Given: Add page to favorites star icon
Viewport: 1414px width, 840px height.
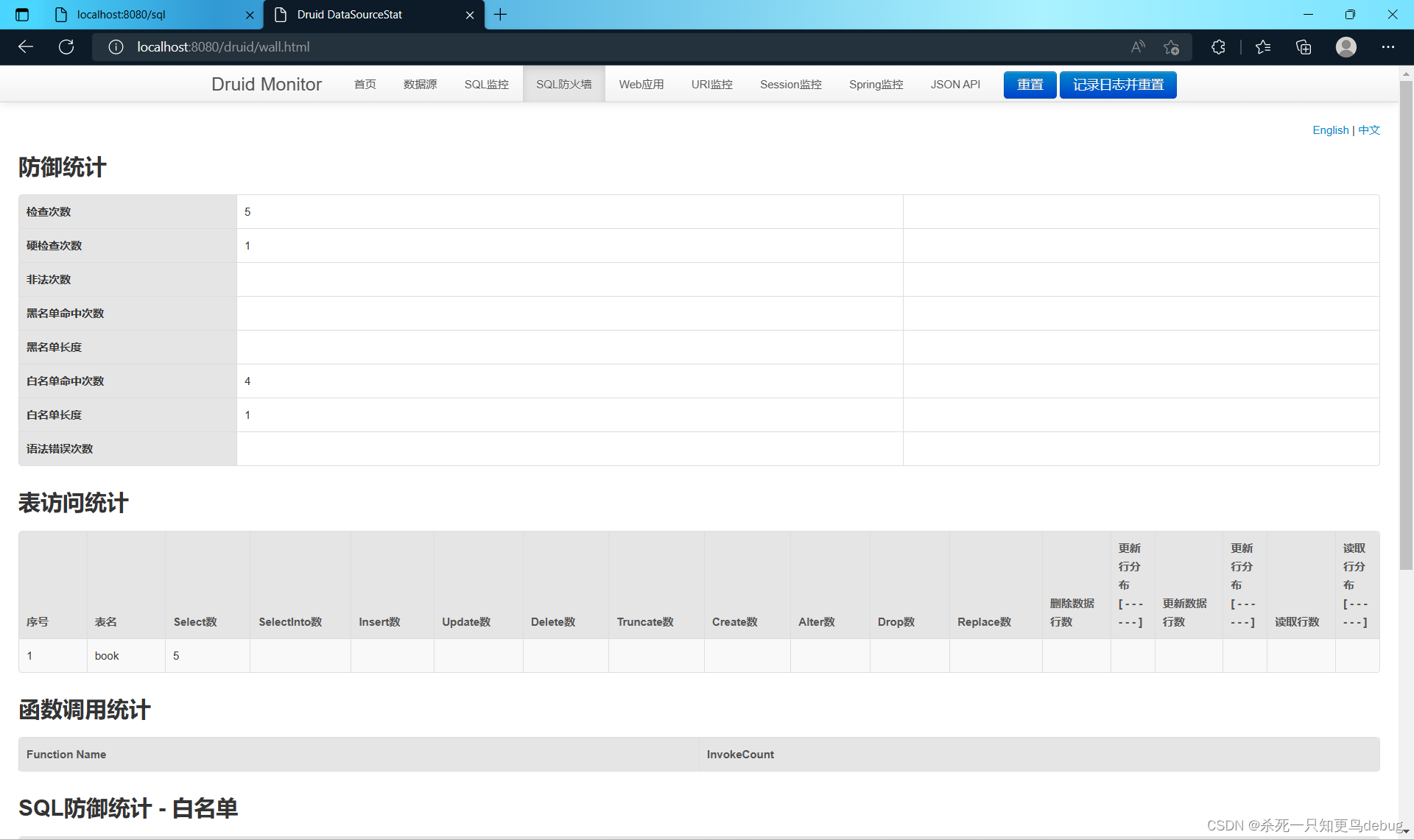Looking at the screenshot, I should point(1171,47).
